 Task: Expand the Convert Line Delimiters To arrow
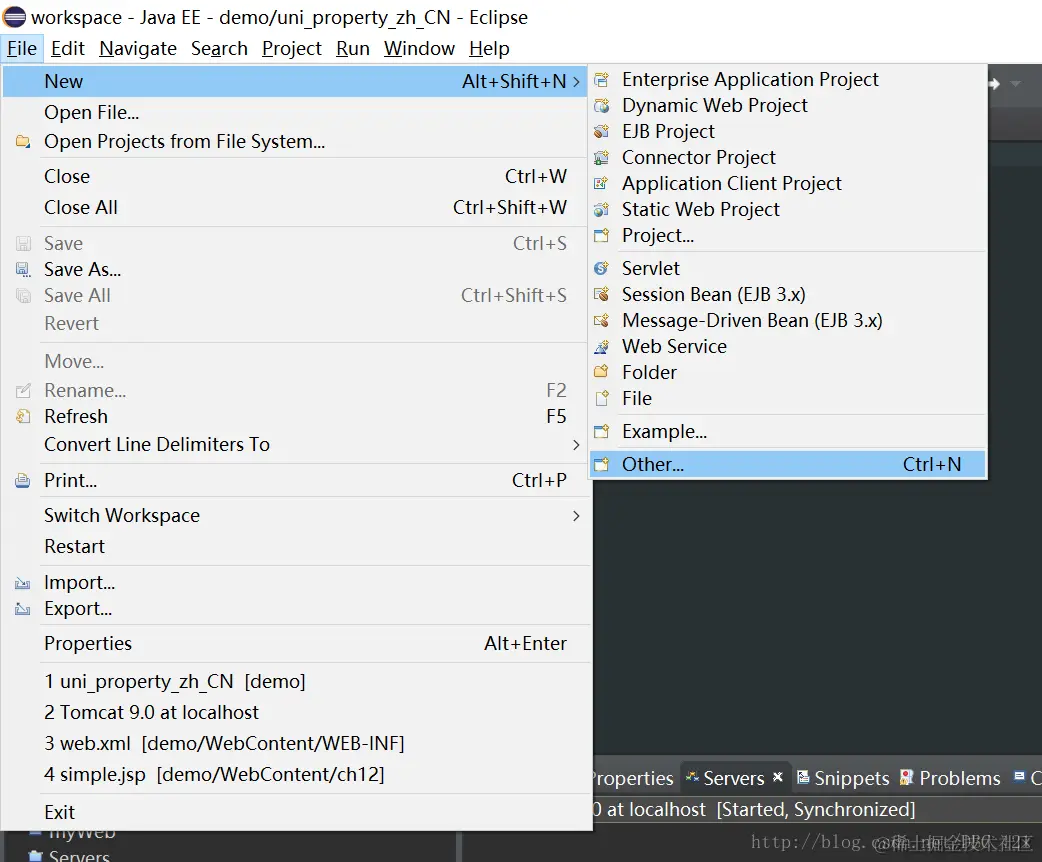pyautogui.click(x=576, y=445)
